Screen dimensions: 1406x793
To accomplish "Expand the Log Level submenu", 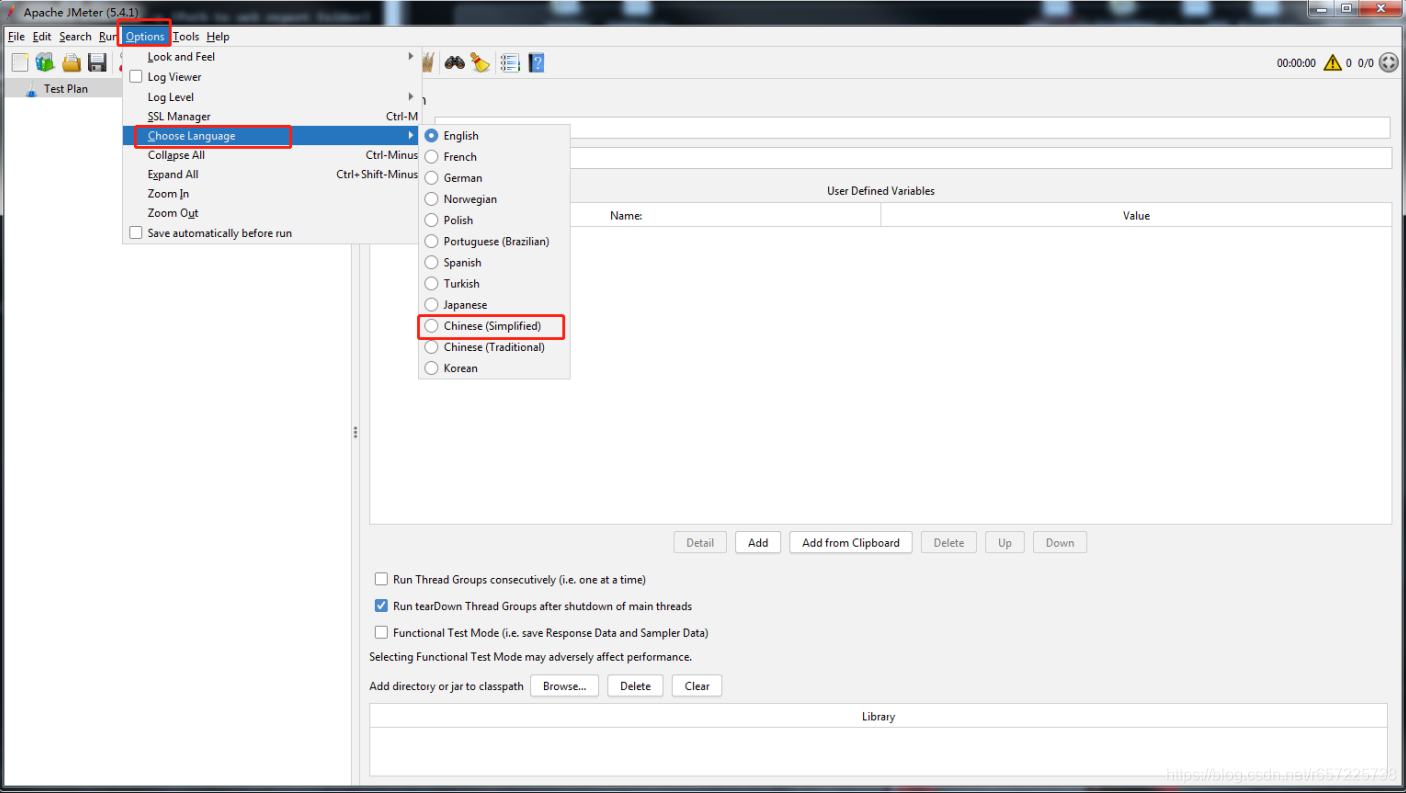I will coord(271,97).
